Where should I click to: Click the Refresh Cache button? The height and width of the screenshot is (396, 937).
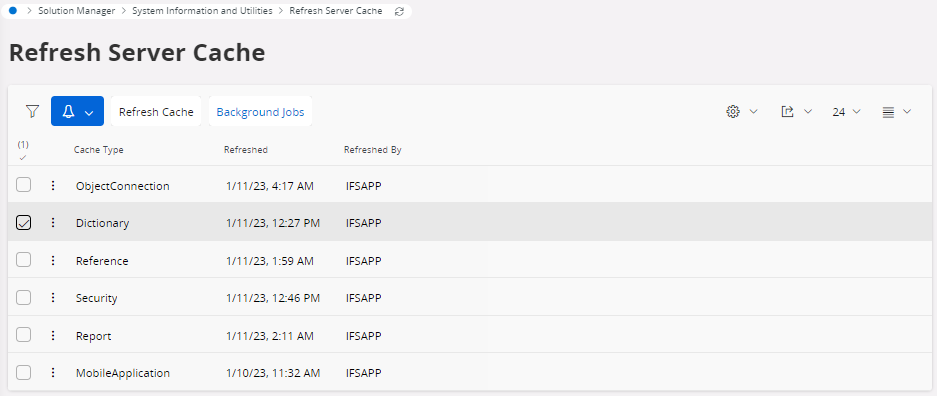tap(156, 112)
